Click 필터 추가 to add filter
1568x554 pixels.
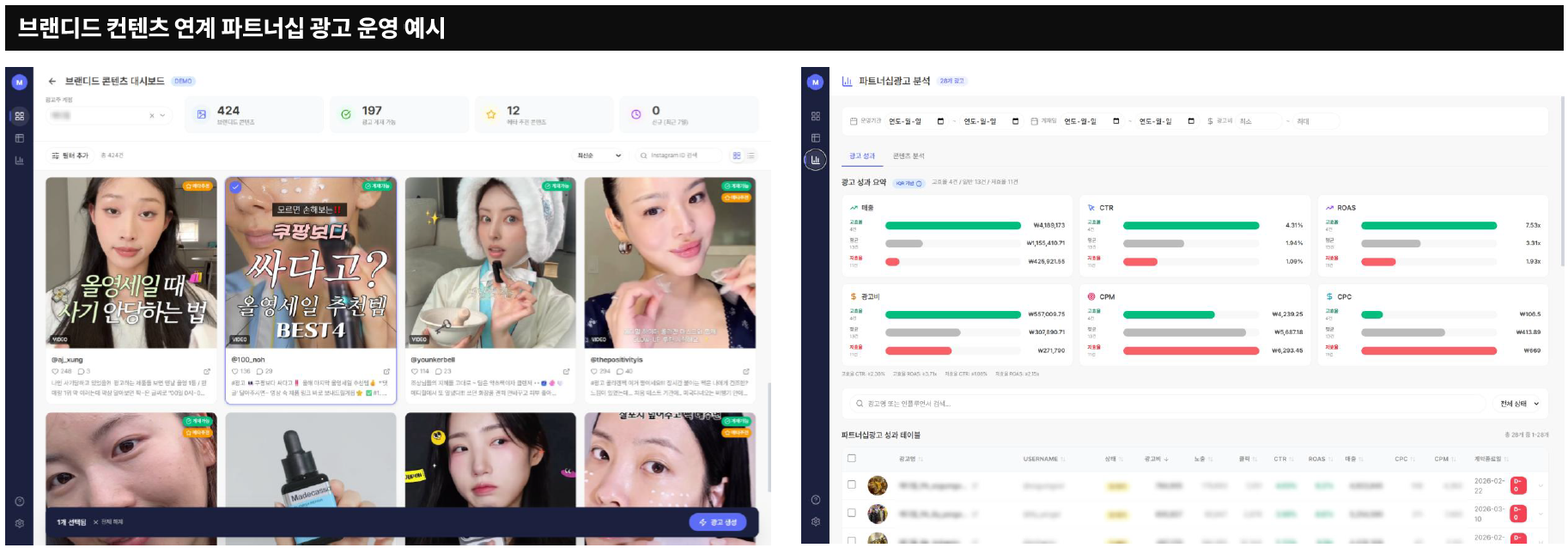[x=70, y=155]
